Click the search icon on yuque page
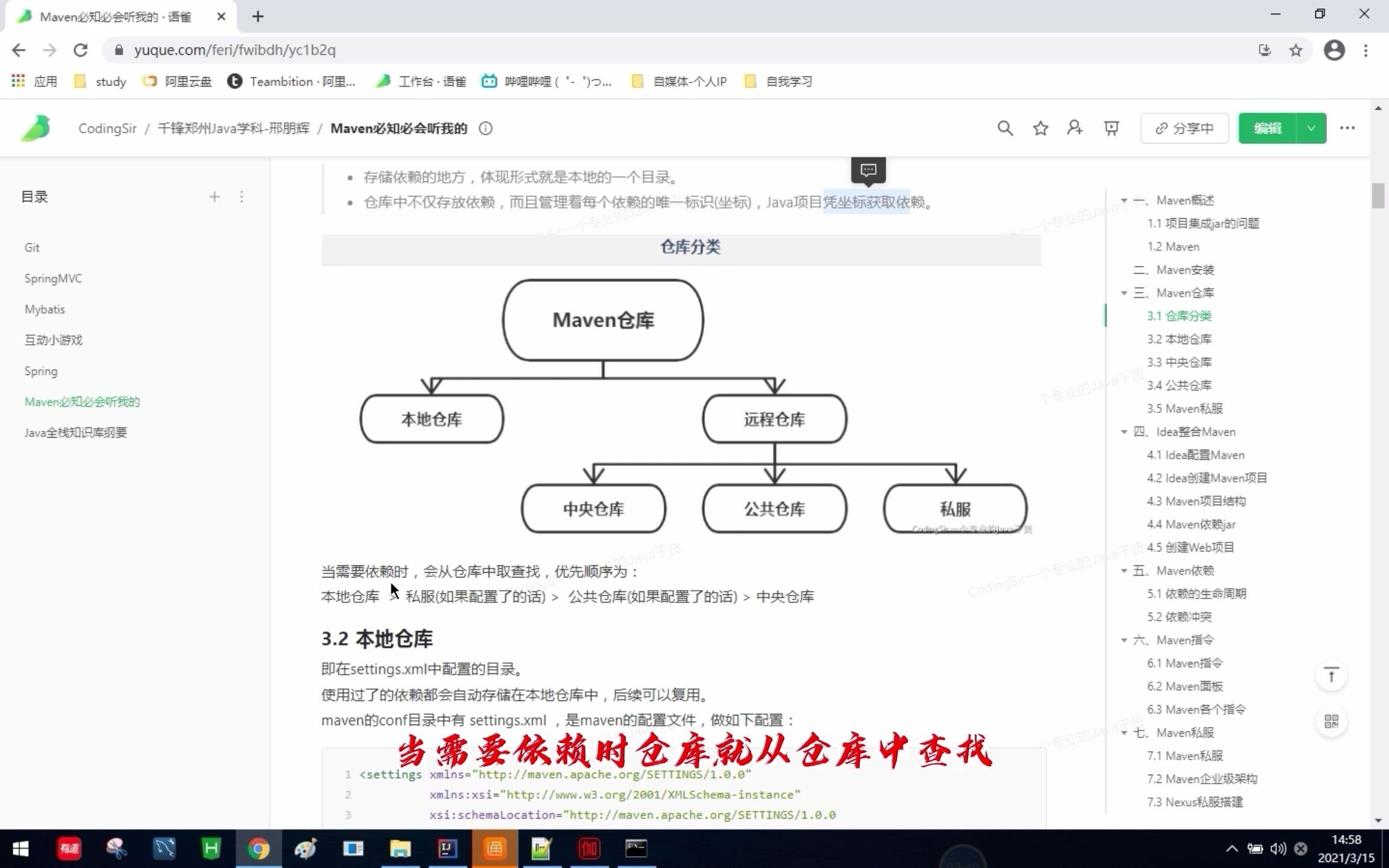The height and width of the screenshot is (868, 1389). coord(1005,127)
